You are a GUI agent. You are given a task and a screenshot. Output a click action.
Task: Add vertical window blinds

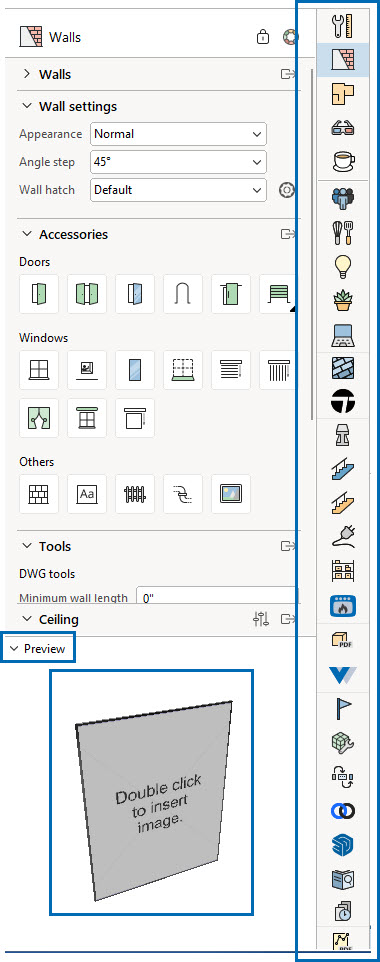(x=278, y=370)
